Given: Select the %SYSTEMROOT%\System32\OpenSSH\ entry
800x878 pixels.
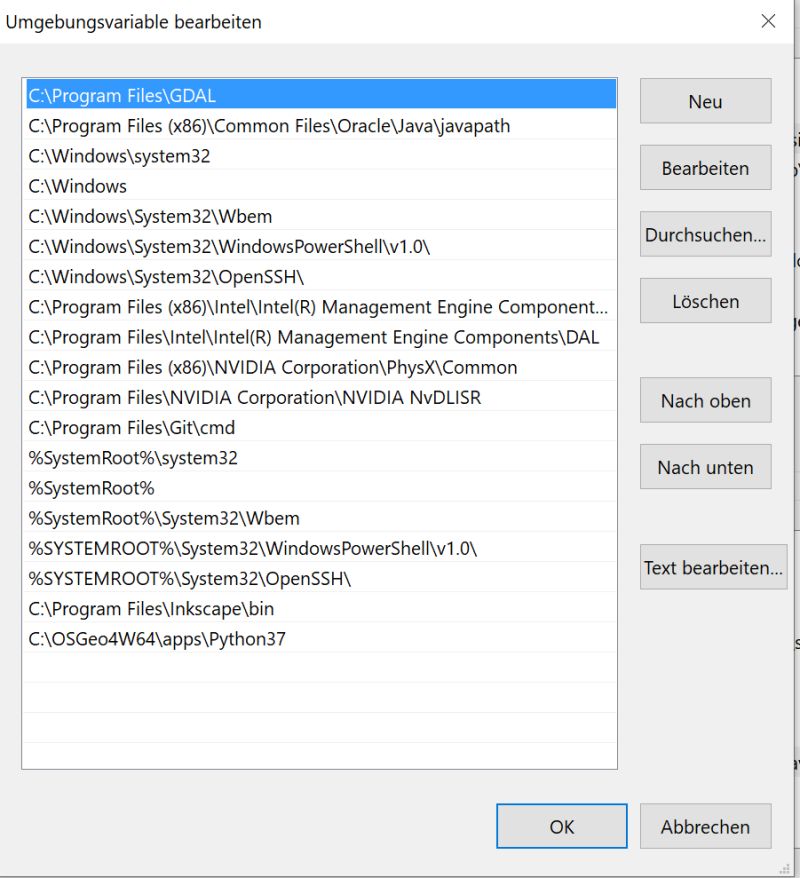Looking at the screenshot, I should [x=321, y=579].
